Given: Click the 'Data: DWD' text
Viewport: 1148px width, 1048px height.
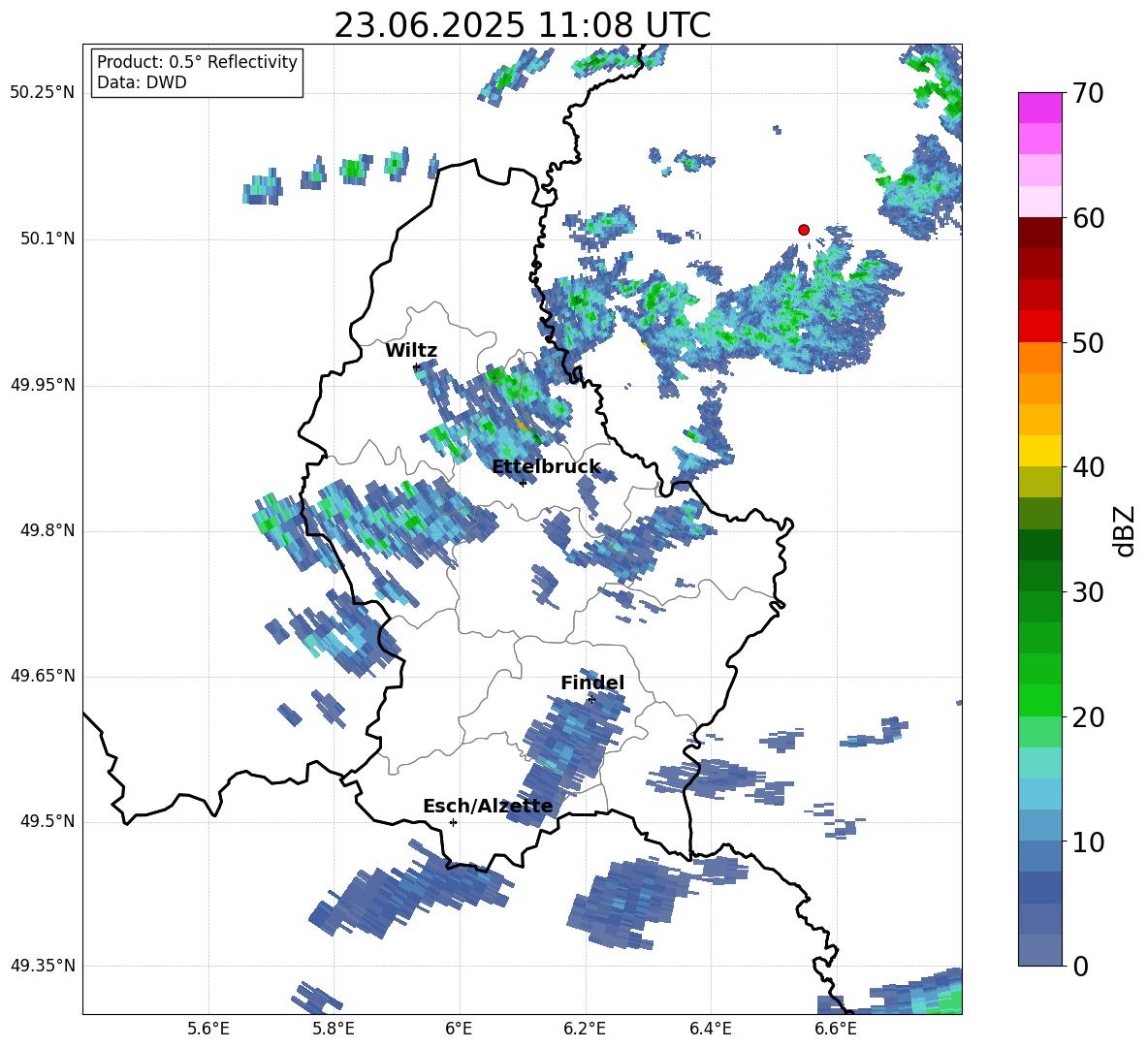Looking at the screenshot, I should [x=142, y=82].
